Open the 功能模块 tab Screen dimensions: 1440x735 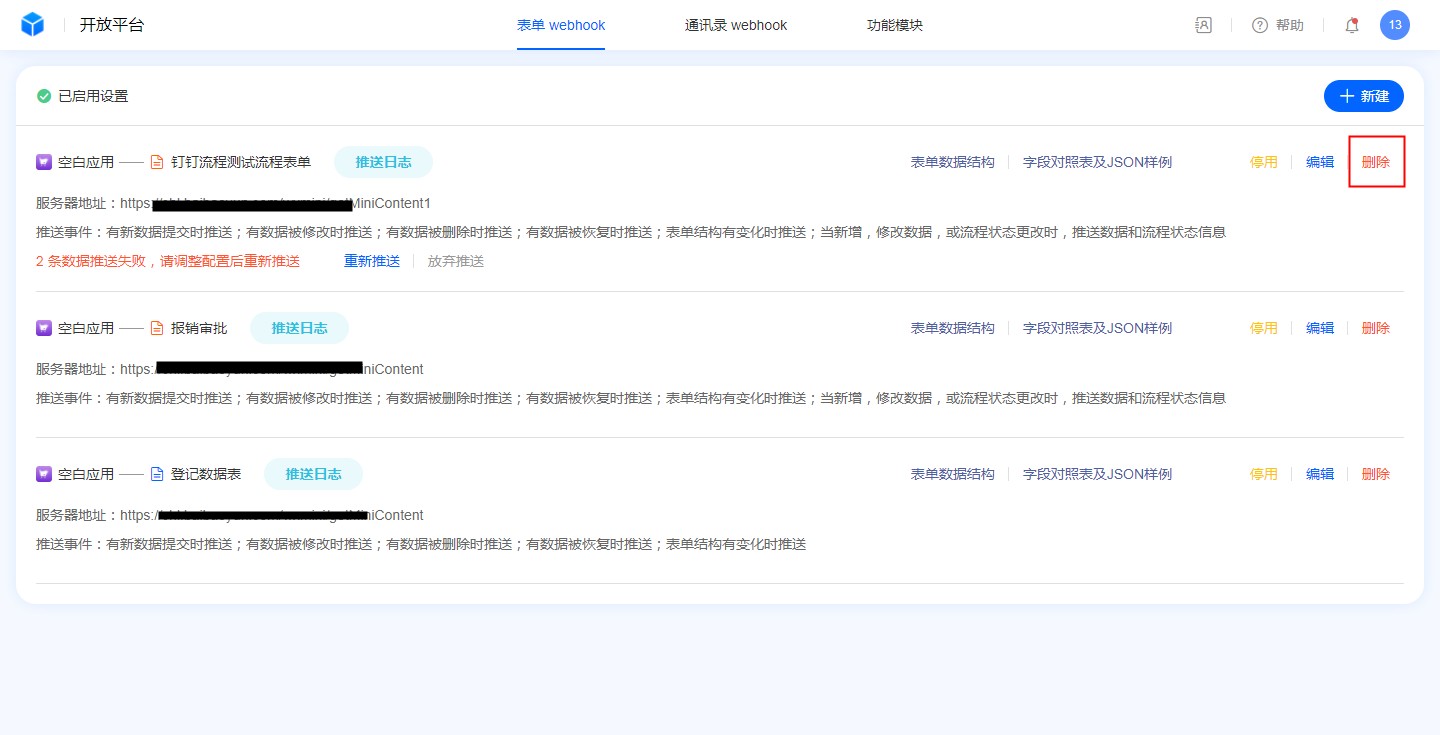895,25
